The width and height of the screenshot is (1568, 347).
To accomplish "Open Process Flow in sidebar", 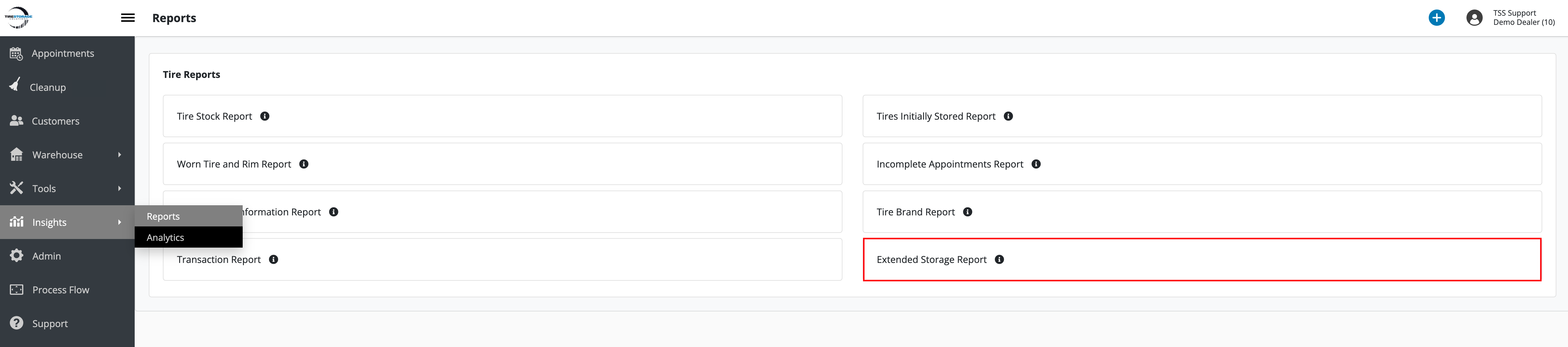I will pyautogui.click(x=60, y=290).
